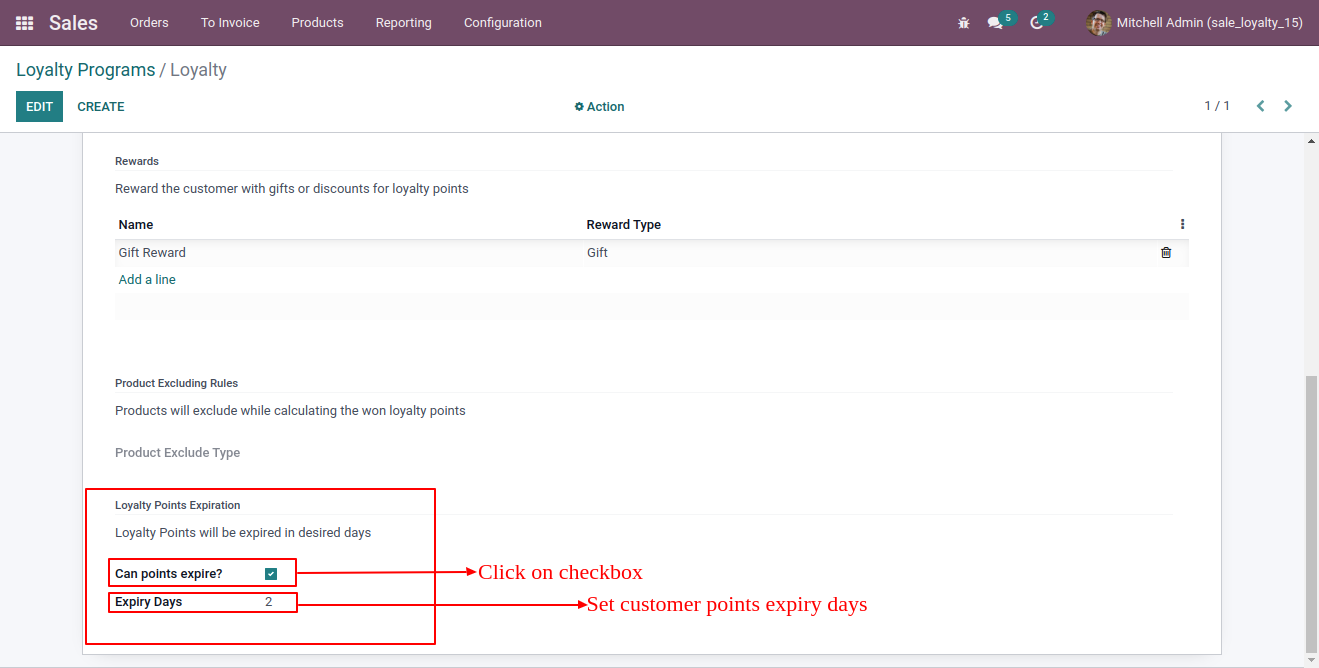Click the EDIT button
Screen dimensions: 1319x668
pos(39,106)
